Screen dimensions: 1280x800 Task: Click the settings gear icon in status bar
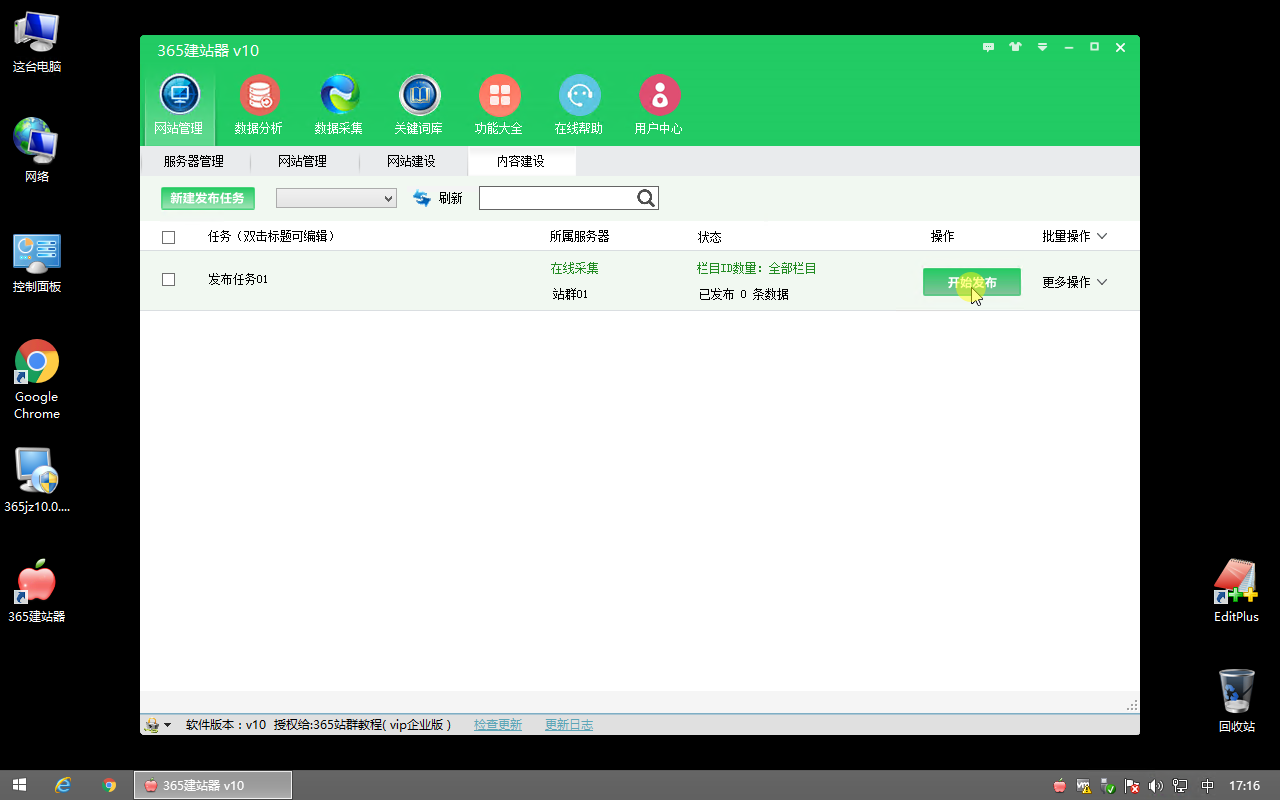tap(152, 725)
